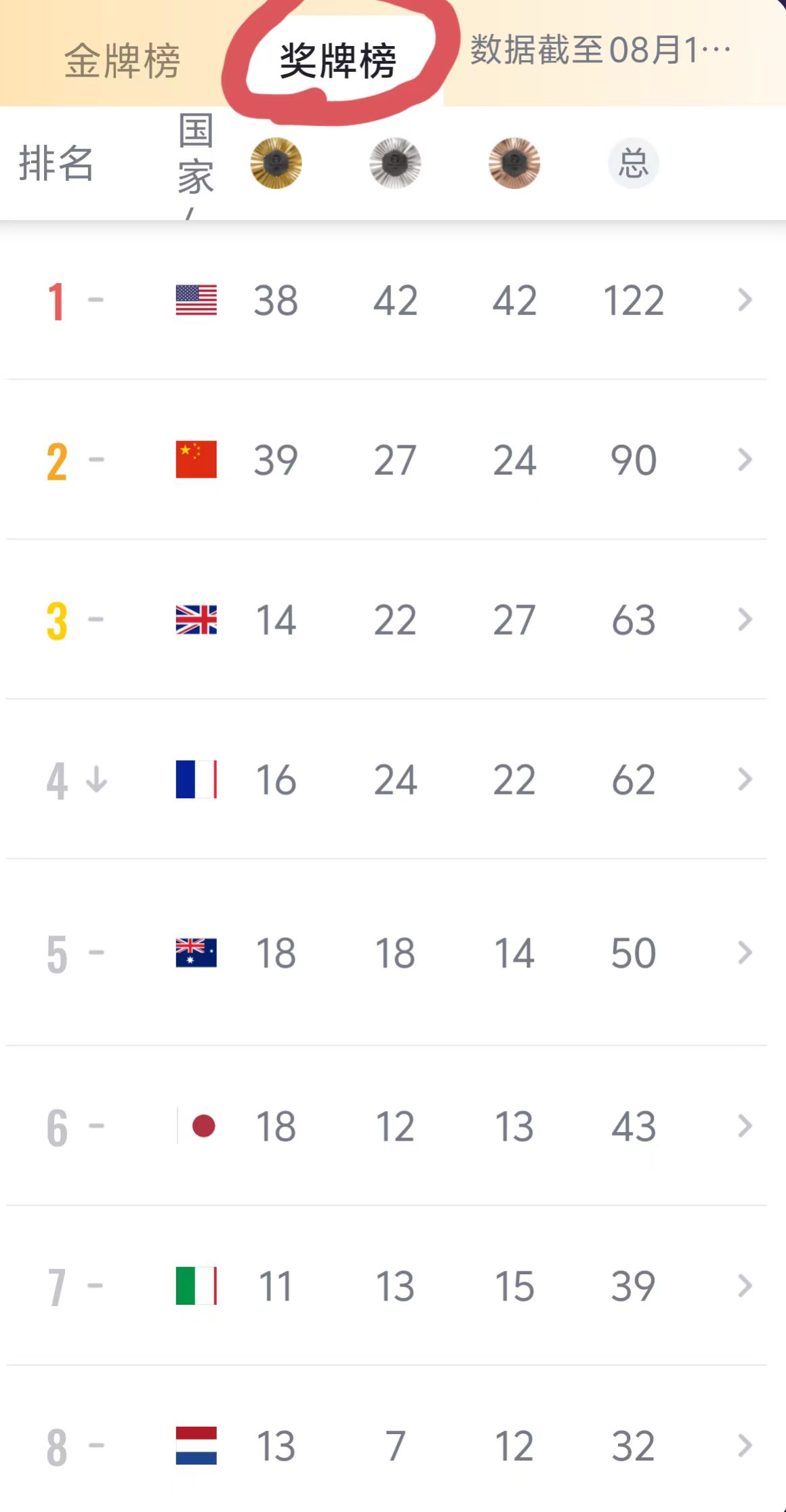
Task: Click the gold medal column icon
Action: [276, 163]
